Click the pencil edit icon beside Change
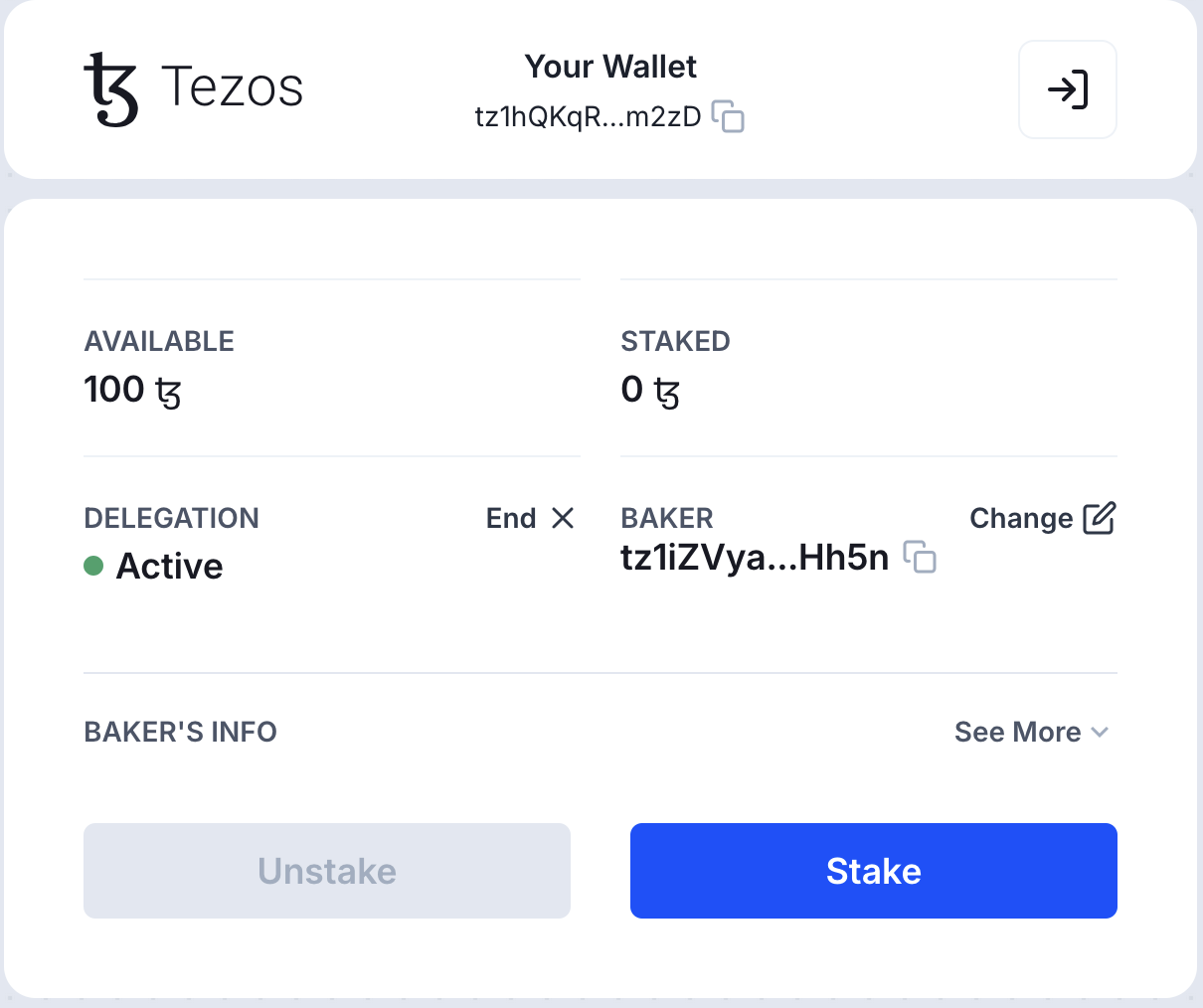The height and width of the screenshot is (1008, 1203). 1099,518
